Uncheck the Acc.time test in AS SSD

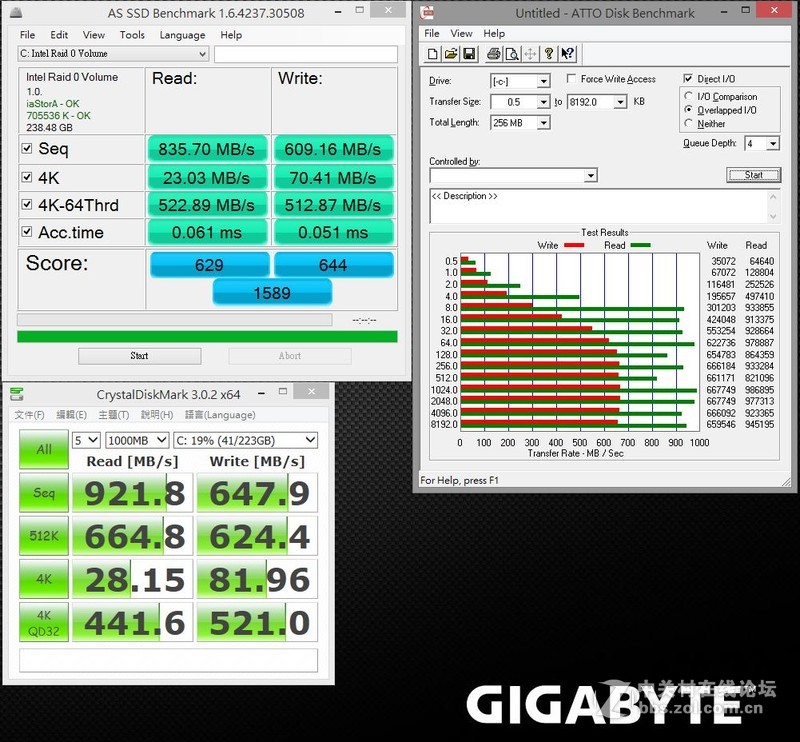click(x=27, y=232)
